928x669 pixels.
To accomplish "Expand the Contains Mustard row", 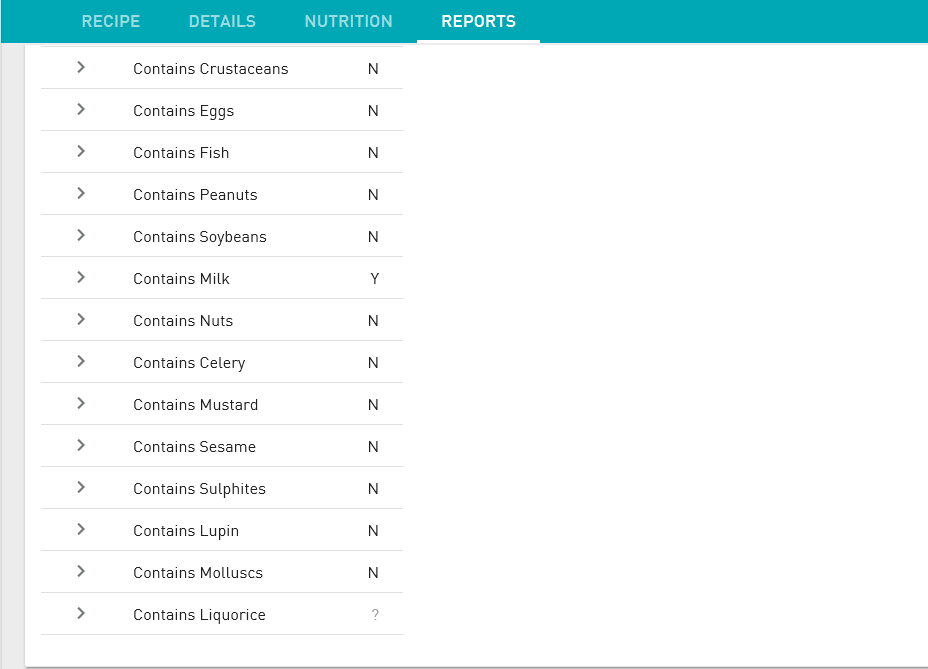I will [80, 404].
